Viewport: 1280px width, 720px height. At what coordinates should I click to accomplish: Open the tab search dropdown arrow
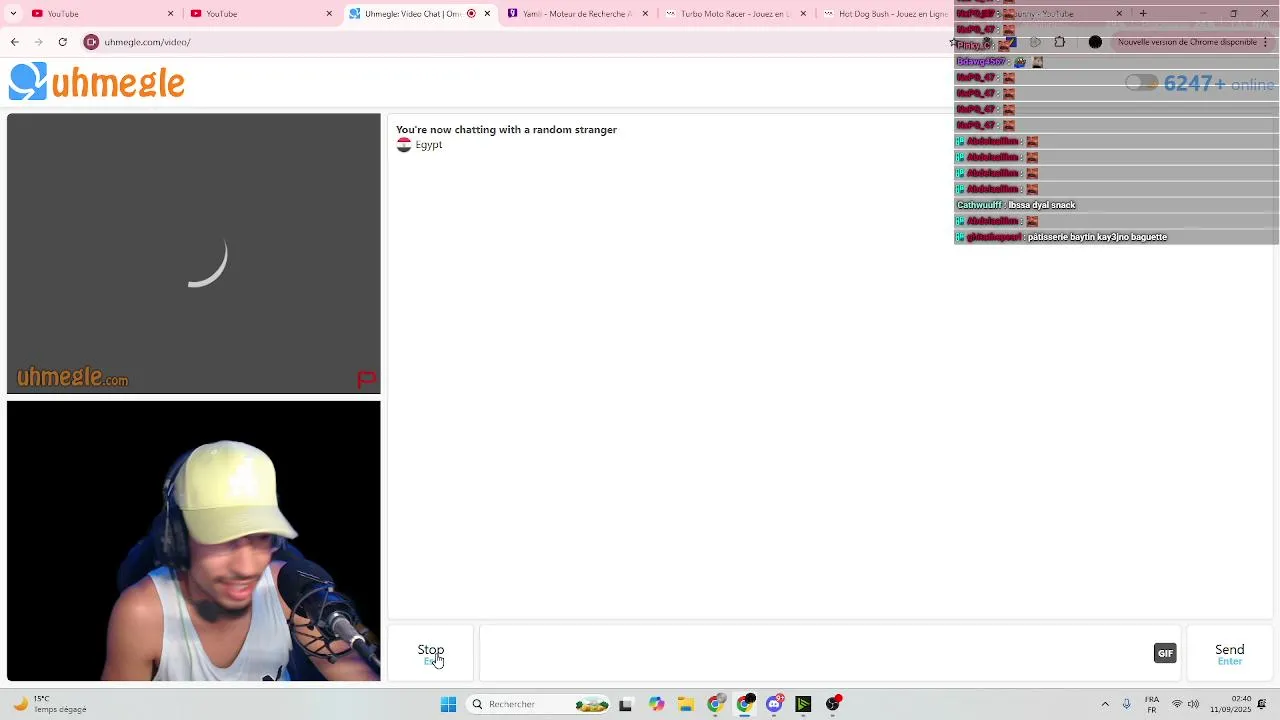13,14
